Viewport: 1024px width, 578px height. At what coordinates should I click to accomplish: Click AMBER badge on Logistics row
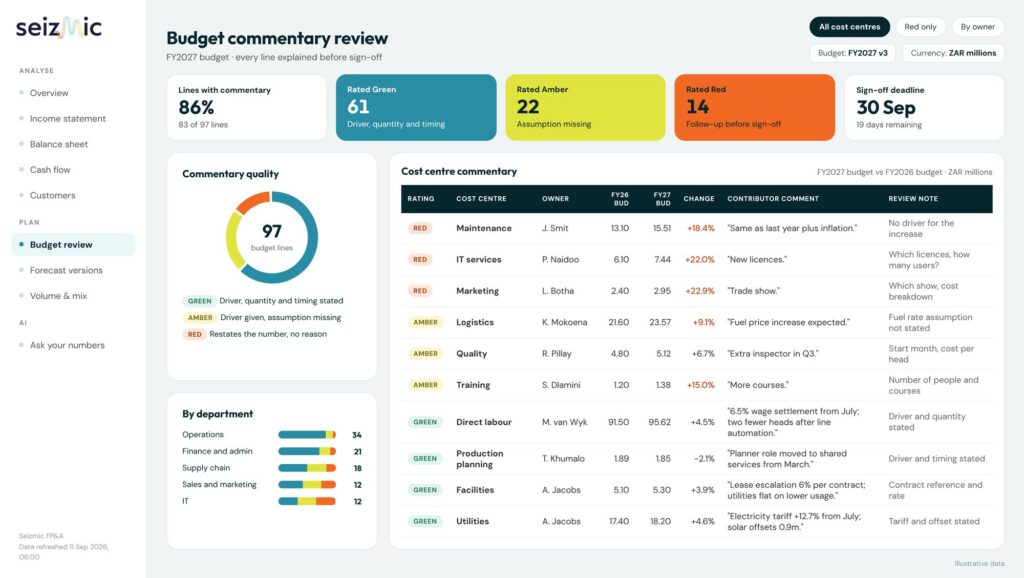425,323
